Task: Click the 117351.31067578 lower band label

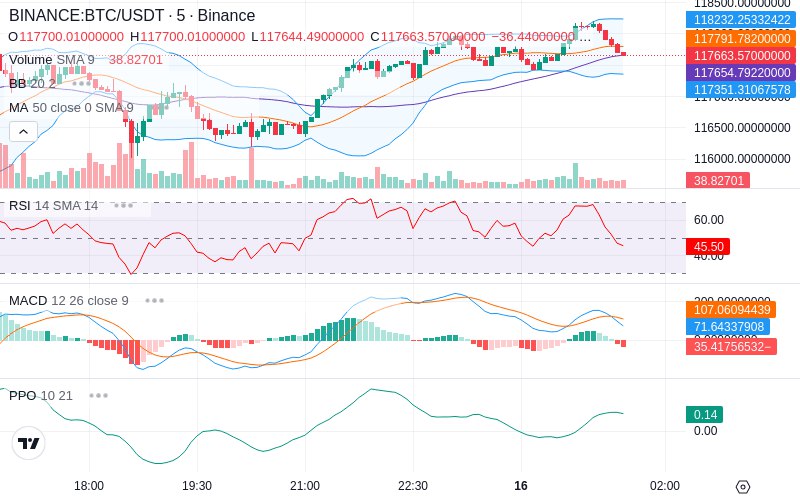Action: coord(742,89)
